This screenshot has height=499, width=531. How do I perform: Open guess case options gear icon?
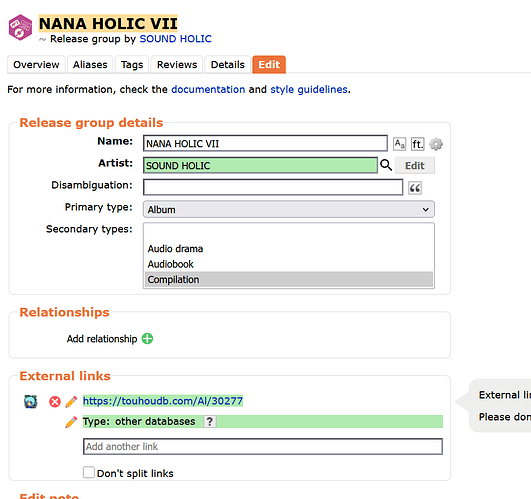point(436,144)
